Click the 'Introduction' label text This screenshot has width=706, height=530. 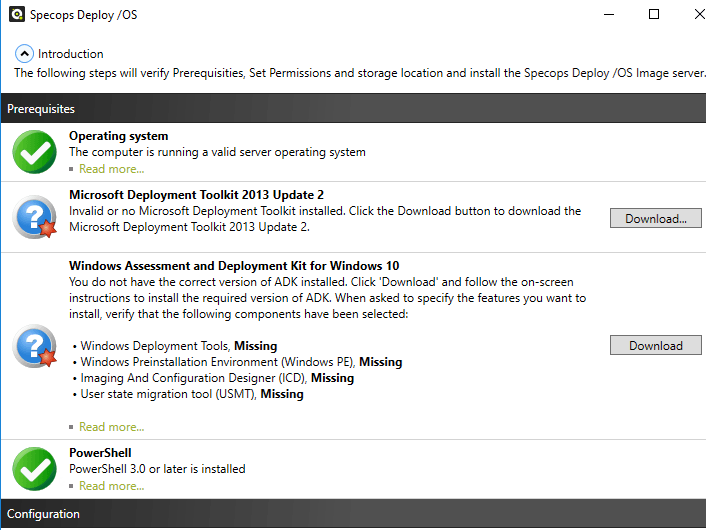click(71, 54)
